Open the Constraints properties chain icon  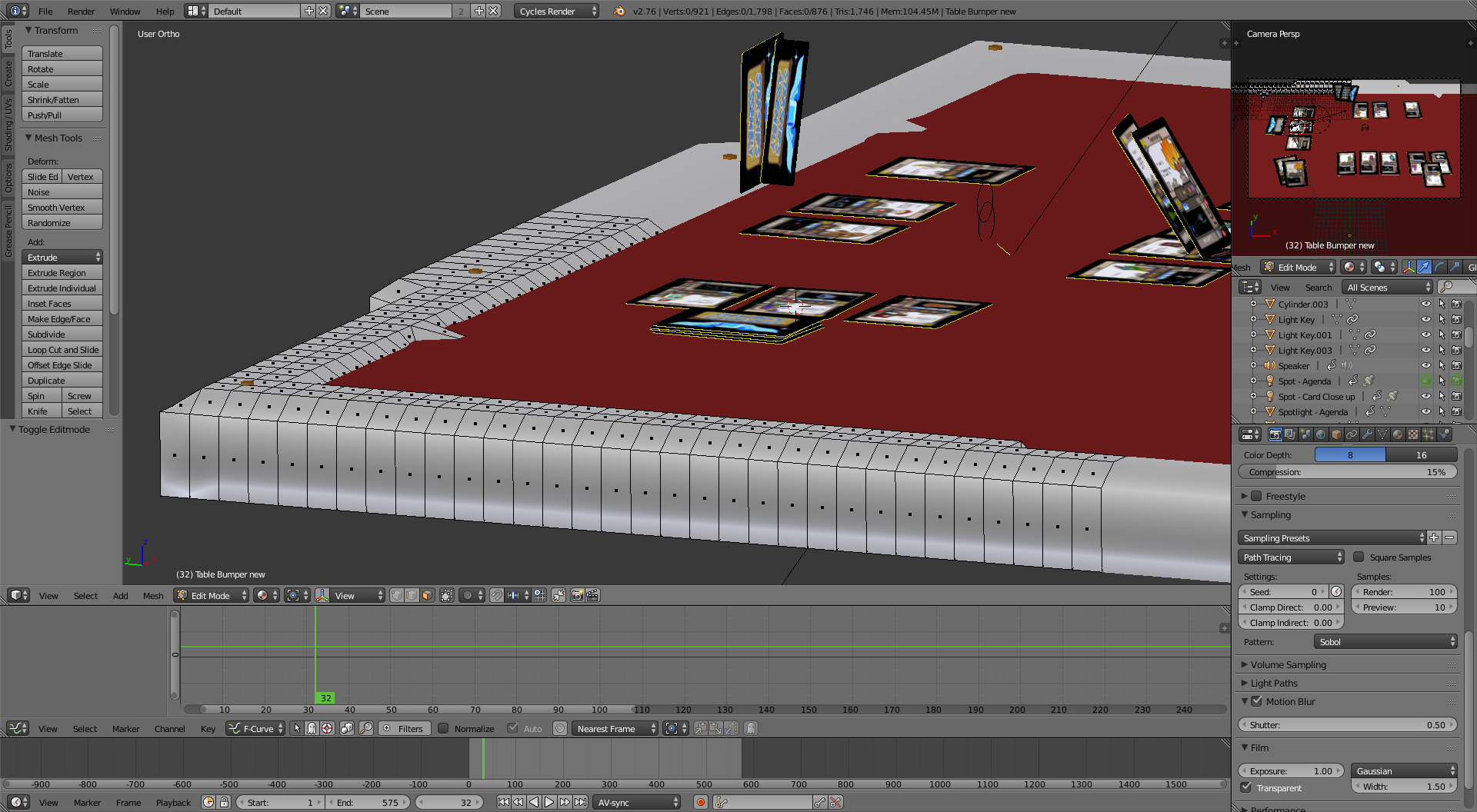1352,434
